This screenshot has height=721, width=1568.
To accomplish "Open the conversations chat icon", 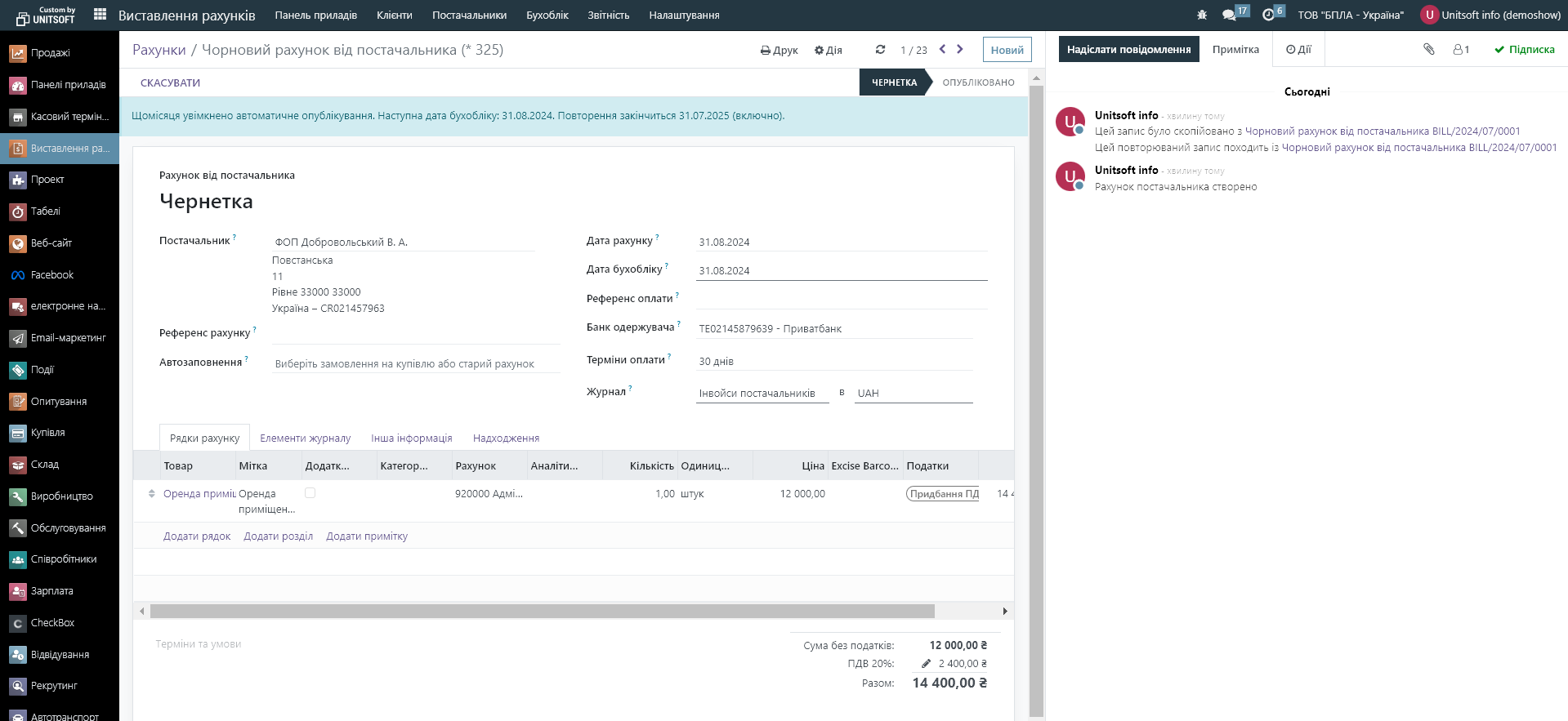I will tap(1229, 15).
